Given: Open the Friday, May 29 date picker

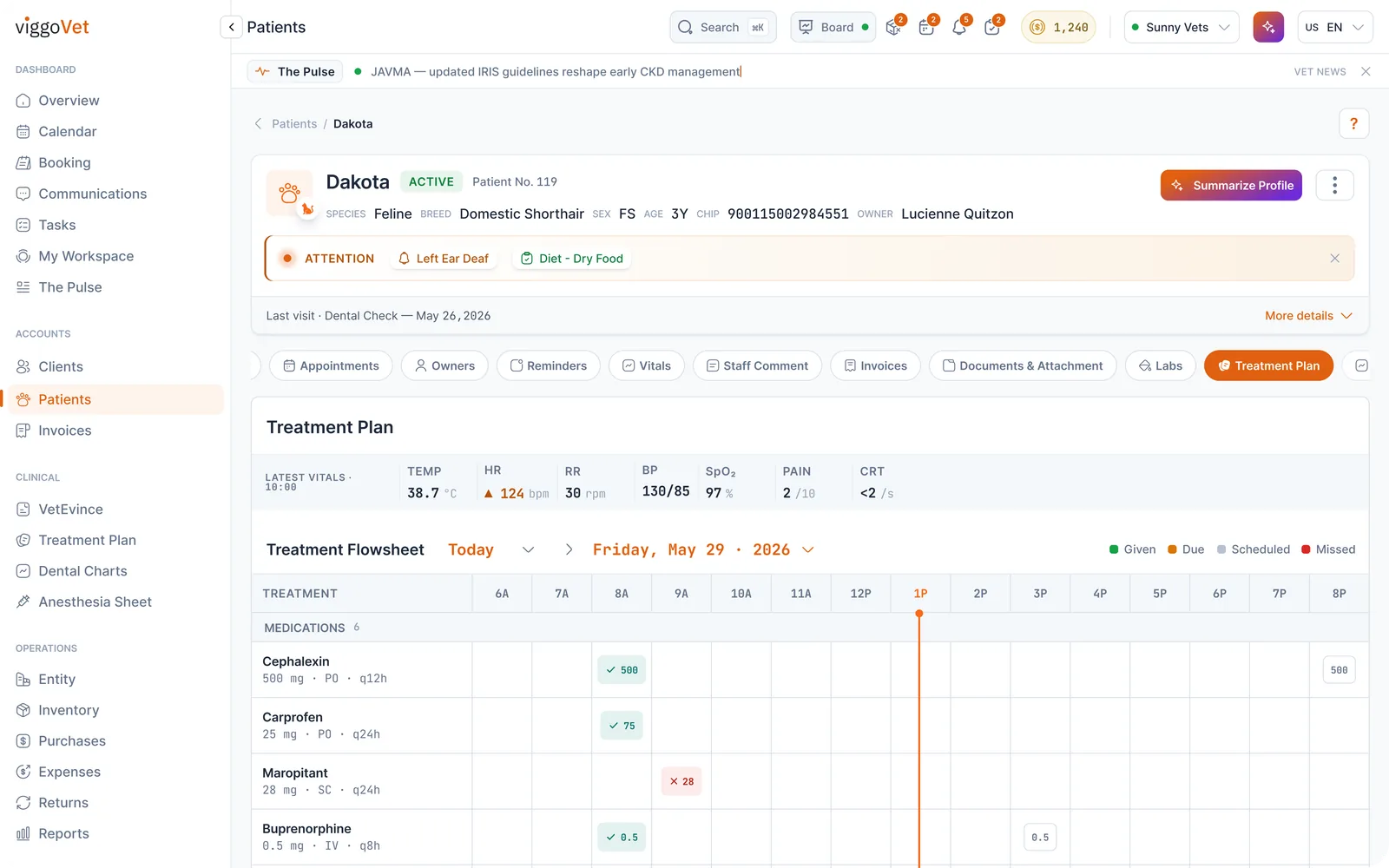Looking at the screenshot, I should (703, 549).
